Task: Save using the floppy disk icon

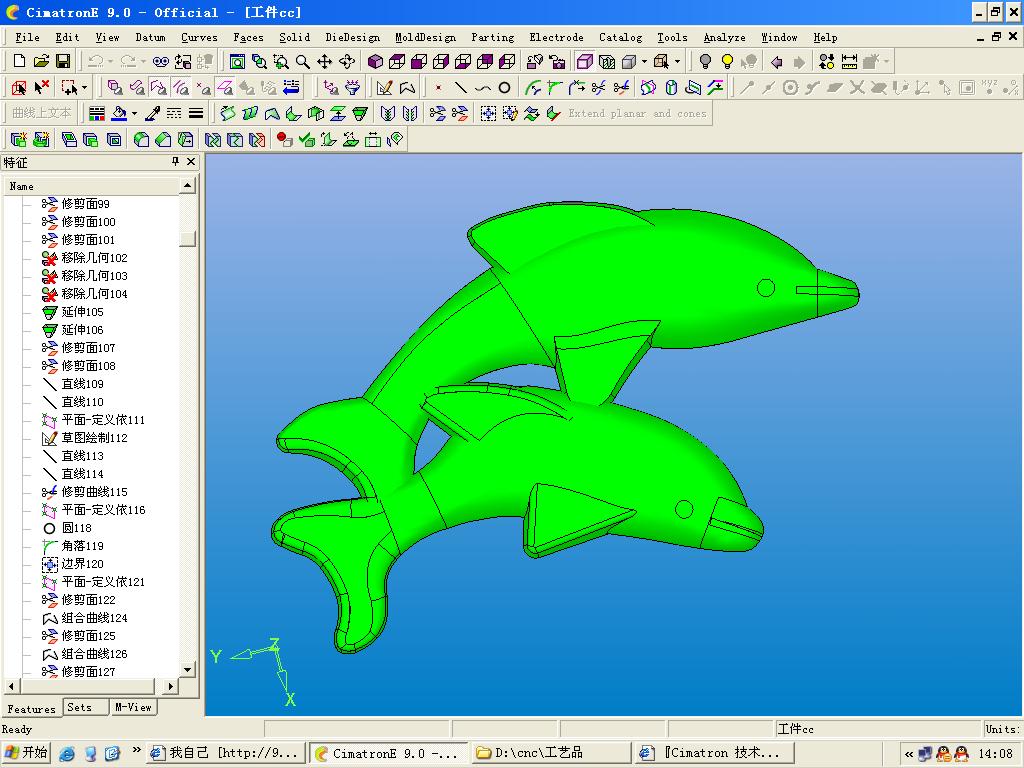Action: click(63, 61)
